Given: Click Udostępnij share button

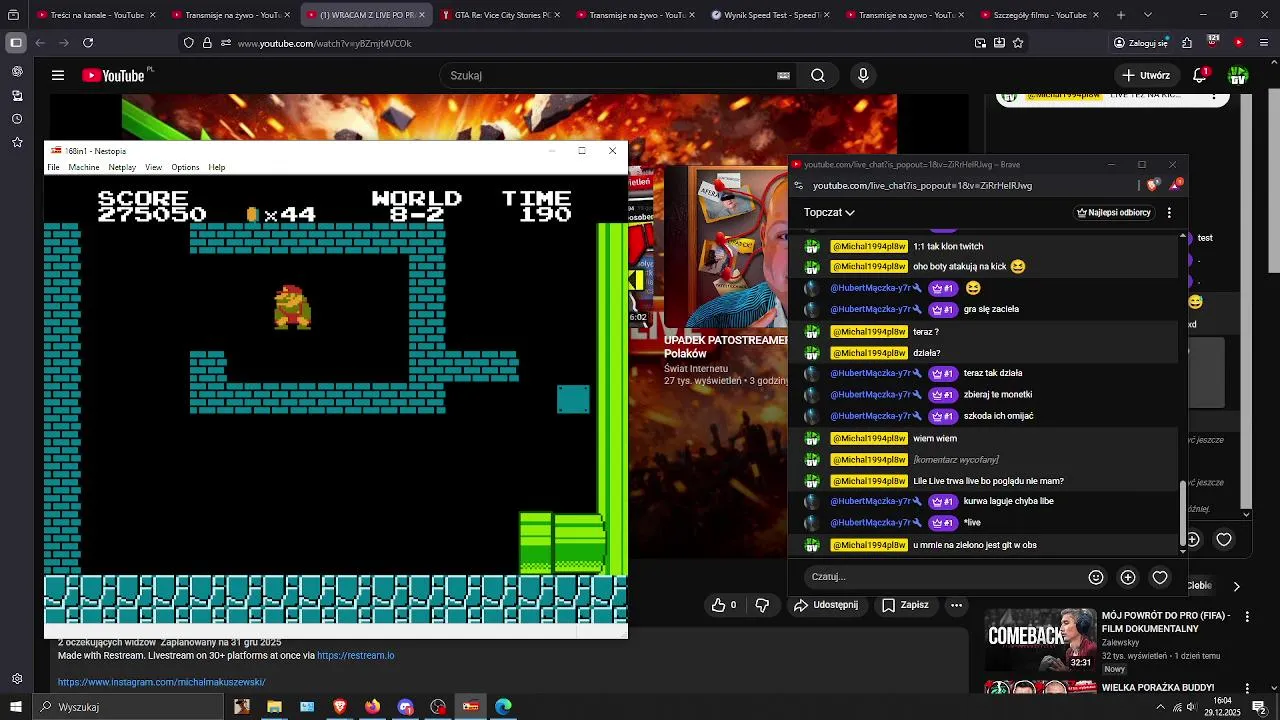Looking at the screenshot, I should (x=826, y=605).
